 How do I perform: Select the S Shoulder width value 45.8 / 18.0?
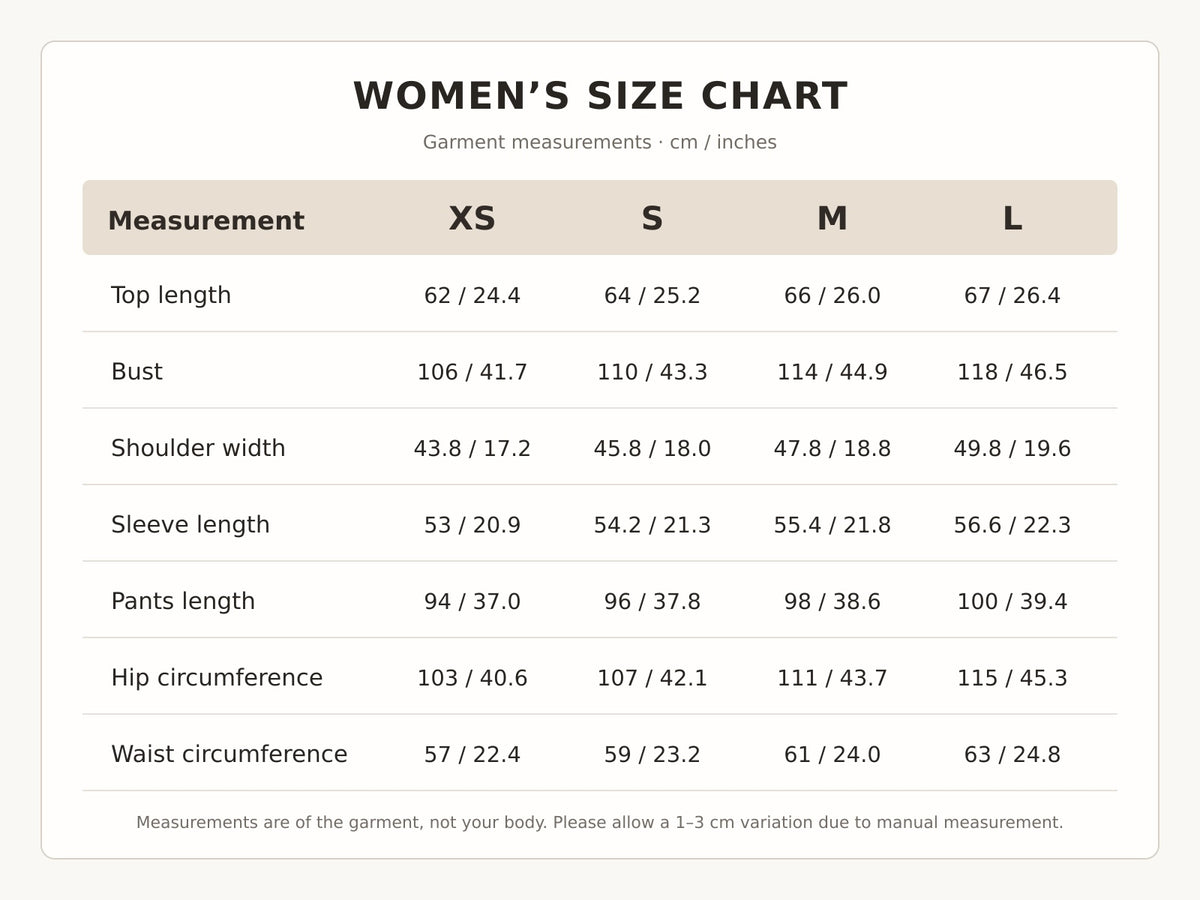(x=652, y=448)
